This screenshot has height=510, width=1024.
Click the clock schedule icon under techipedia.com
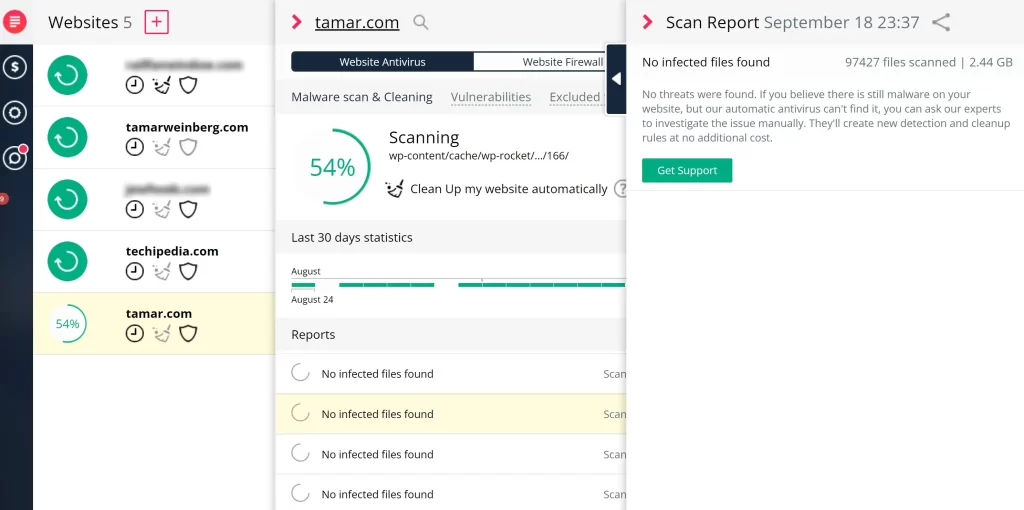click(135, 272)
